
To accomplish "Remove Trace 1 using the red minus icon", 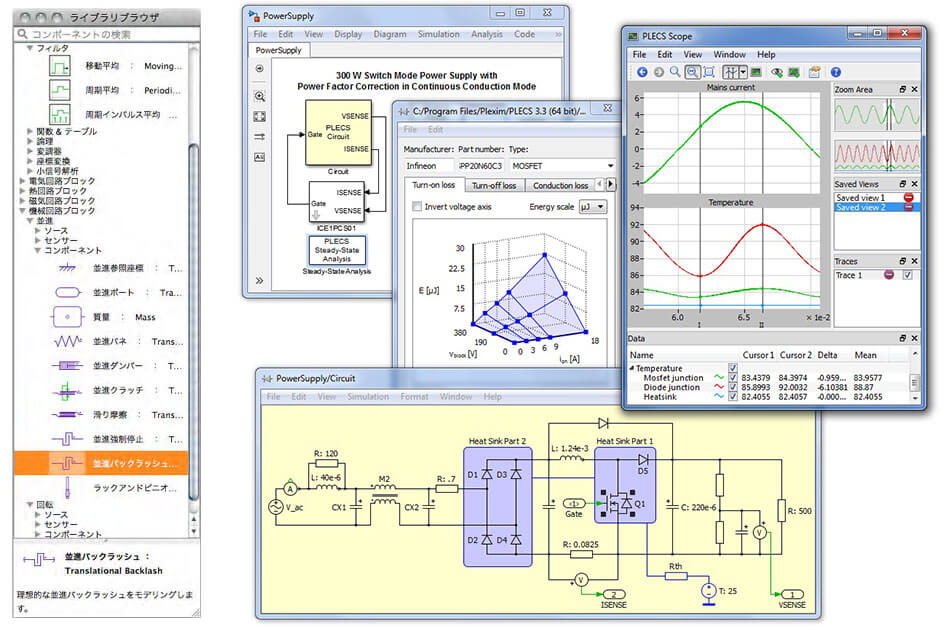I will 888,275.
